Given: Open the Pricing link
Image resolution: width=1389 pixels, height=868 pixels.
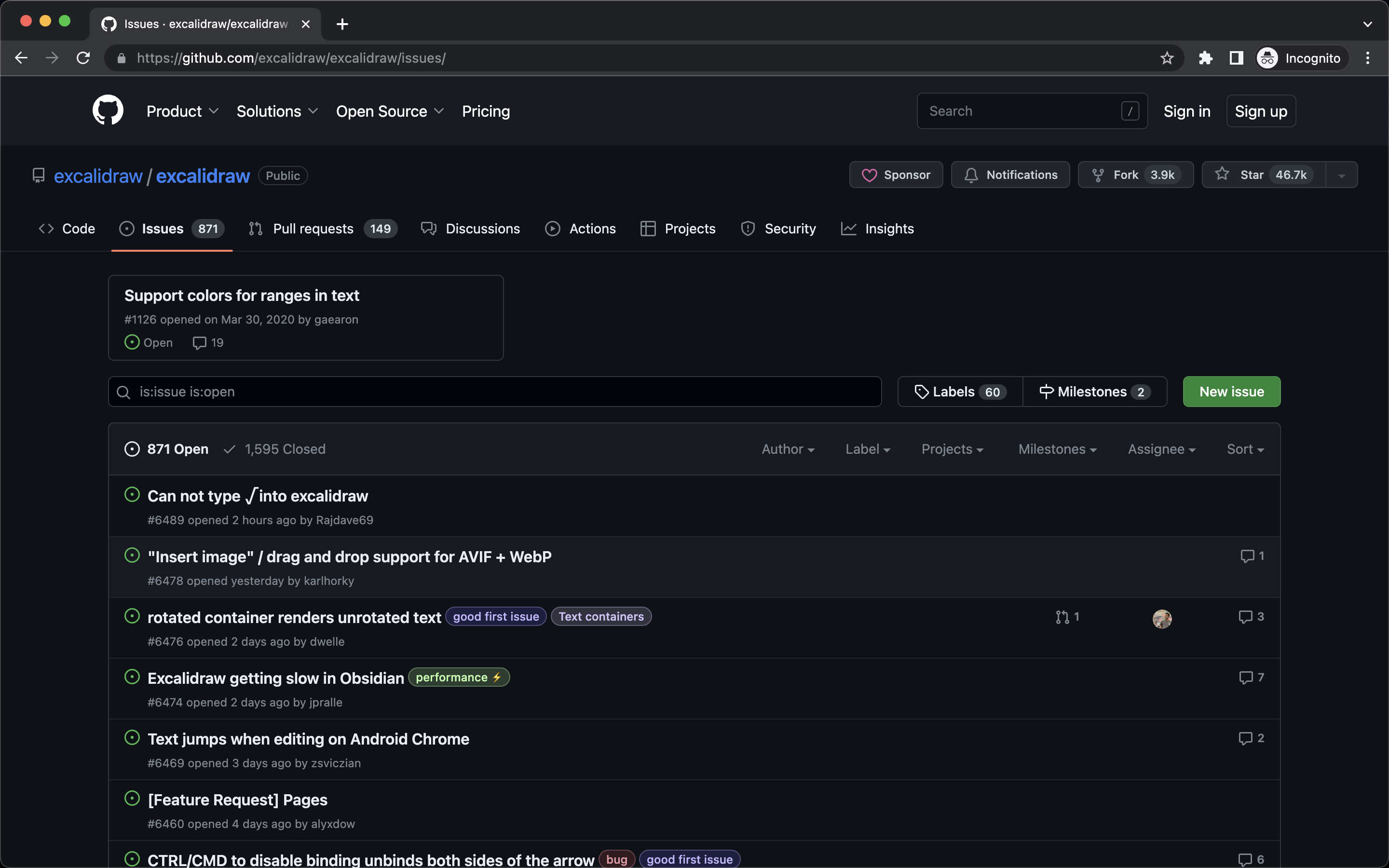Looking at the screenshot, I should click(486, 111).
